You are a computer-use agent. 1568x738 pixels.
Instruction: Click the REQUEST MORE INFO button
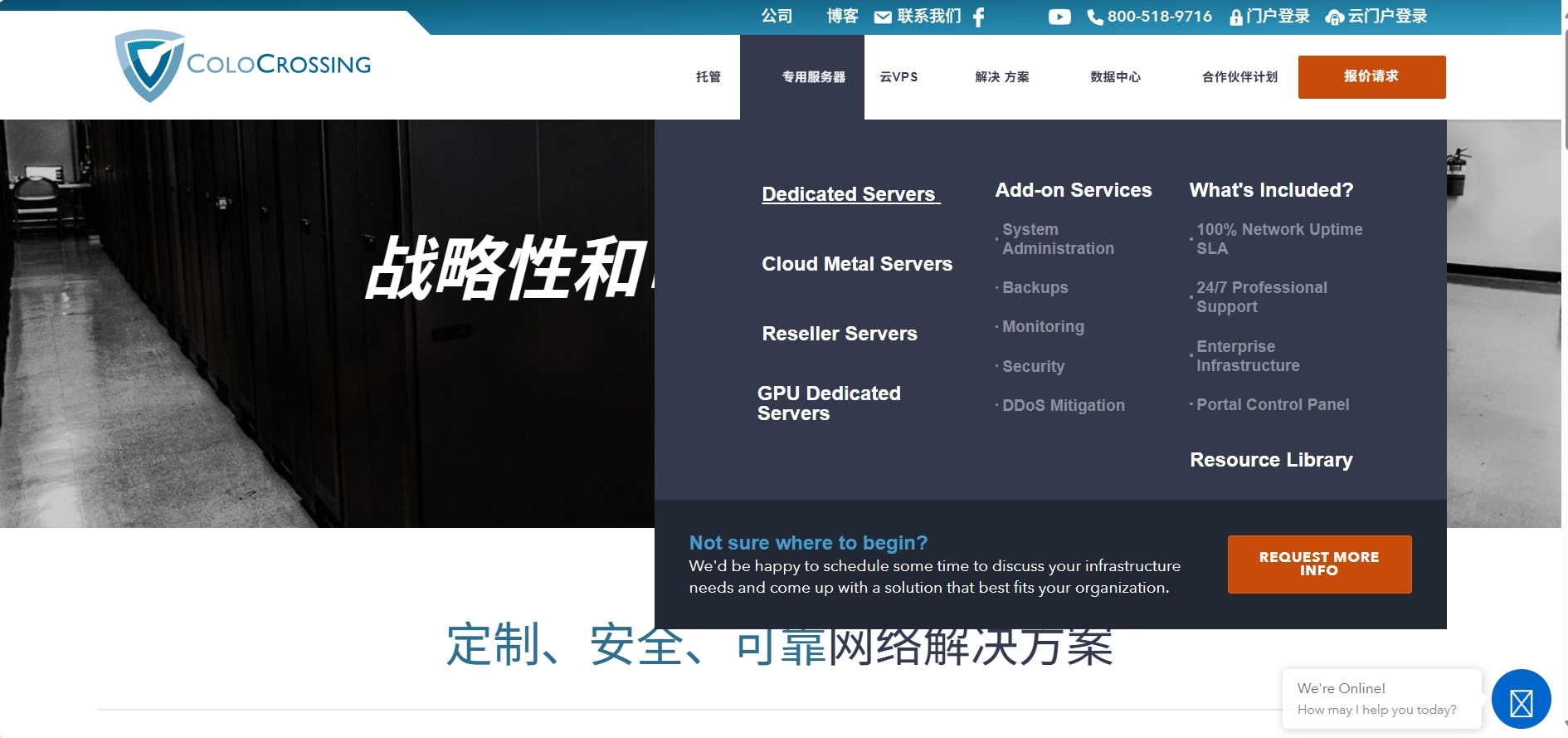point(1319,564)
